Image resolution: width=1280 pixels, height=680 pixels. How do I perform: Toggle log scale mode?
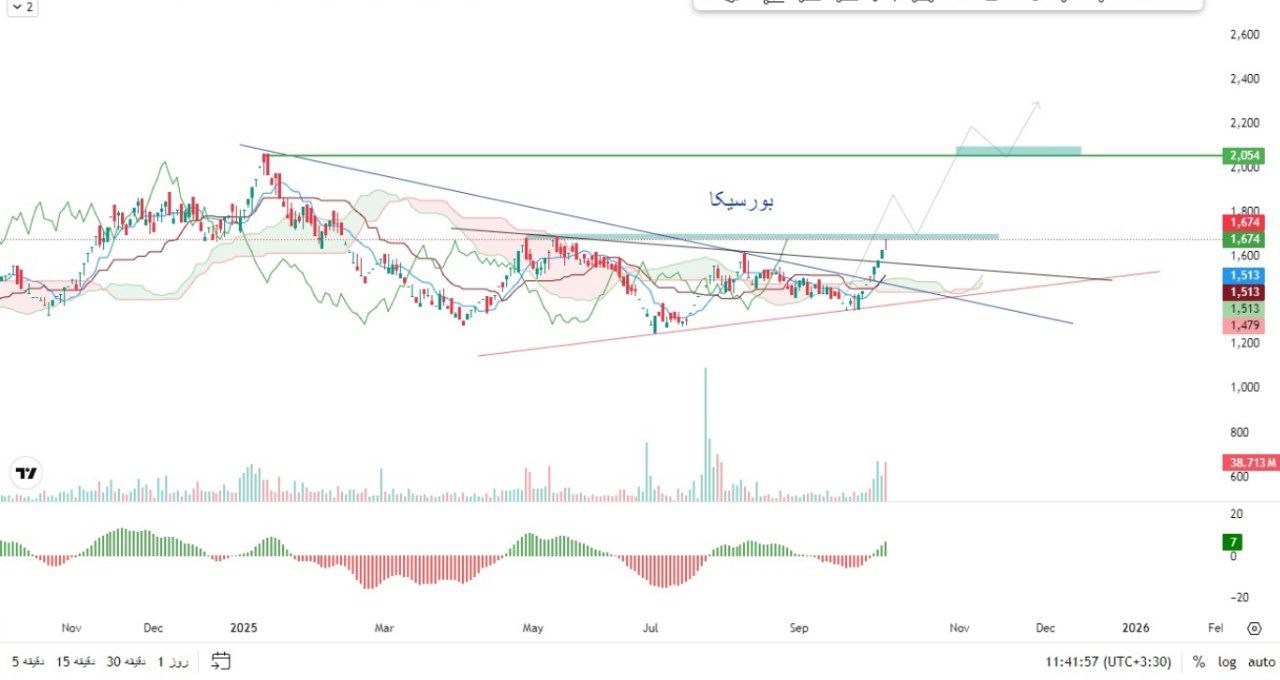[x=1227, y=662]
